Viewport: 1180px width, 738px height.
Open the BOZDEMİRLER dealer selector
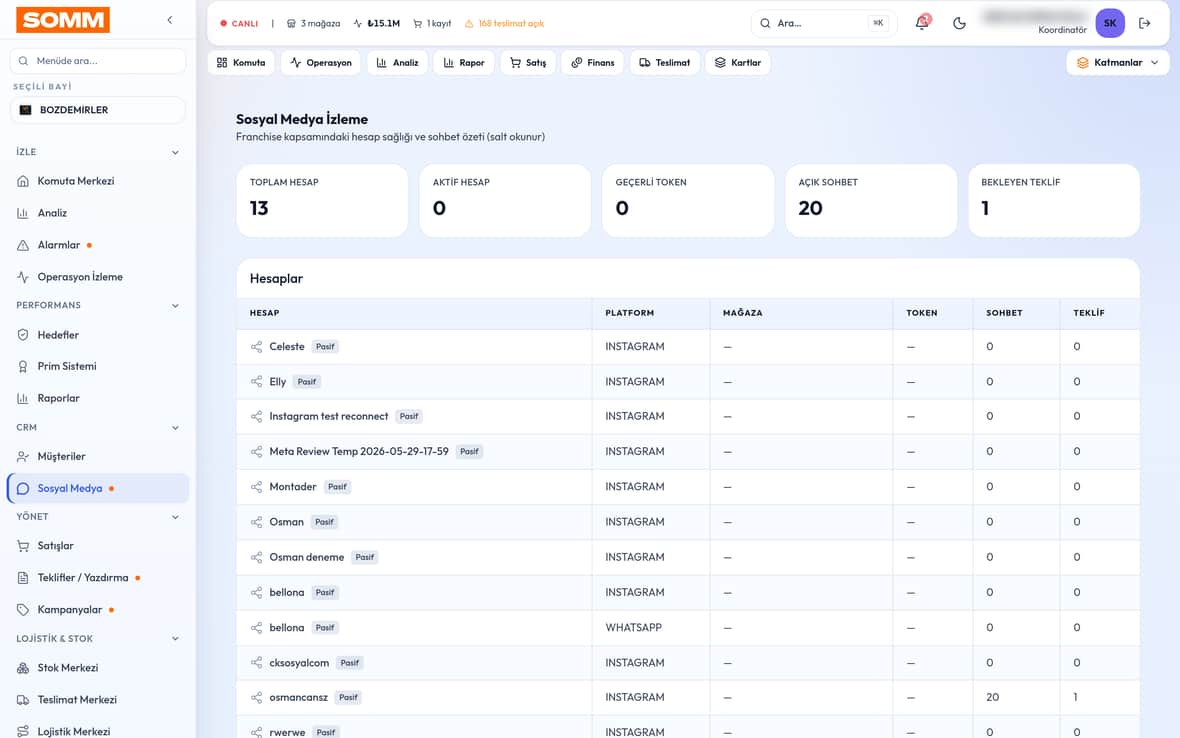point(98,110)
